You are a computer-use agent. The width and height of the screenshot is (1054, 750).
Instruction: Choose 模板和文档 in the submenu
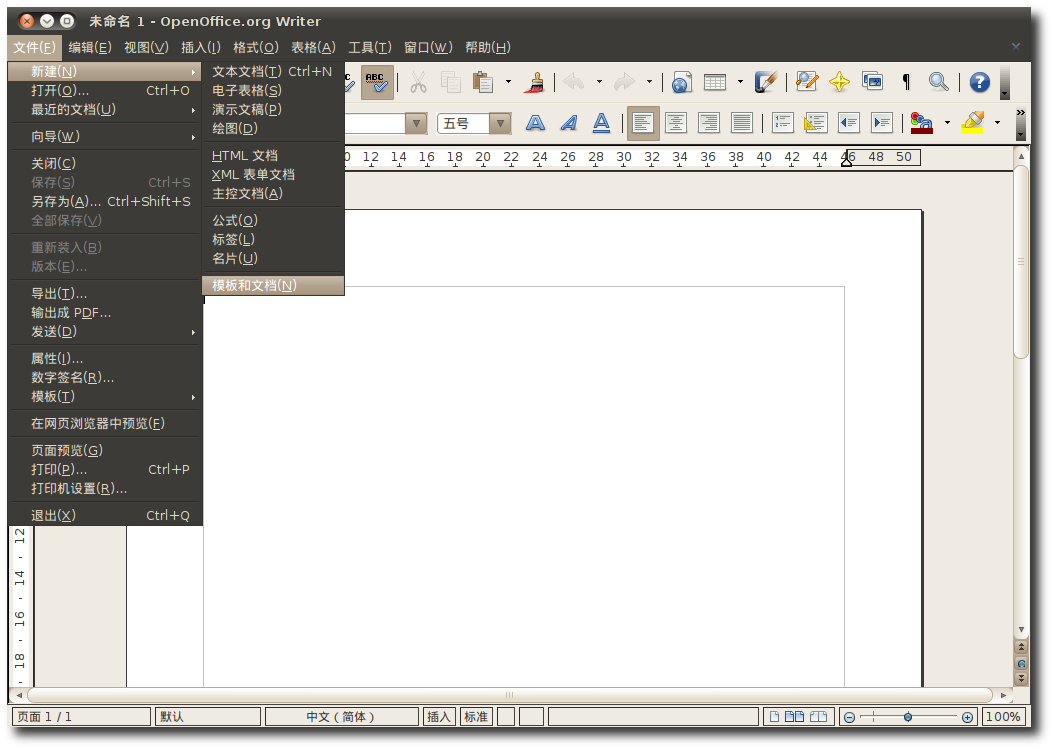coord(254,285)
